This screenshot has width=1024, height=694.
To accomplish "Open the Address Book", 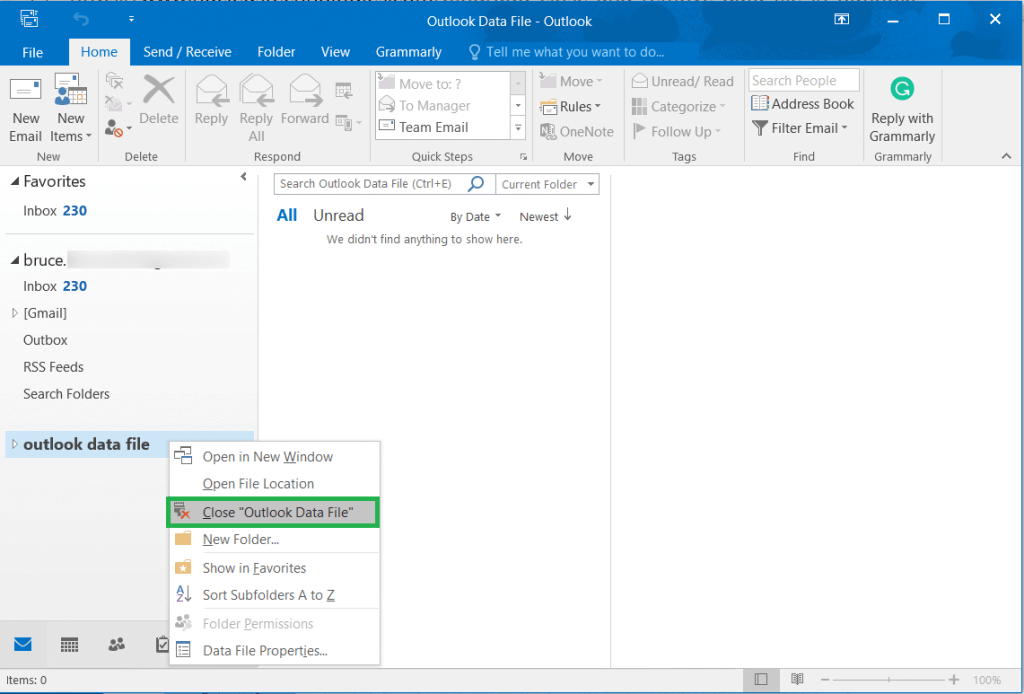I will pos(803,104).
